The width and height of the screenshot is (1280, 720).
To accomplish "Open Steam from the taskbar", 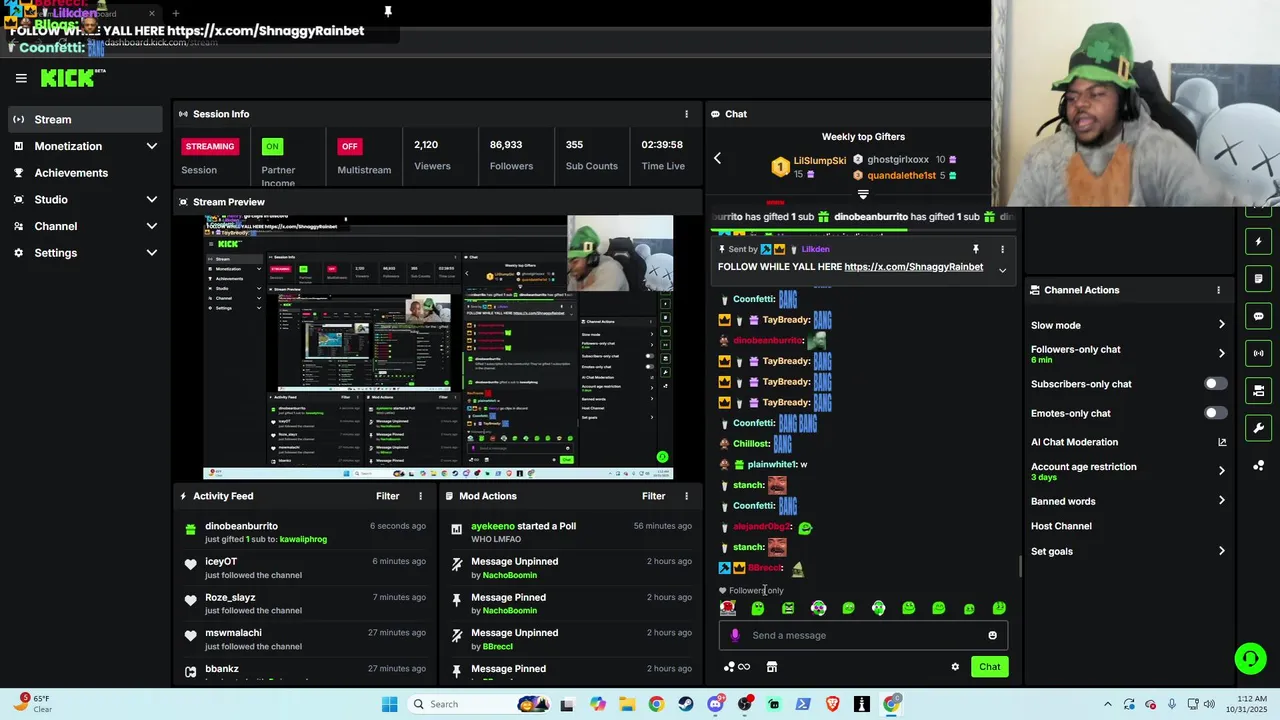I will pos(685,704).
